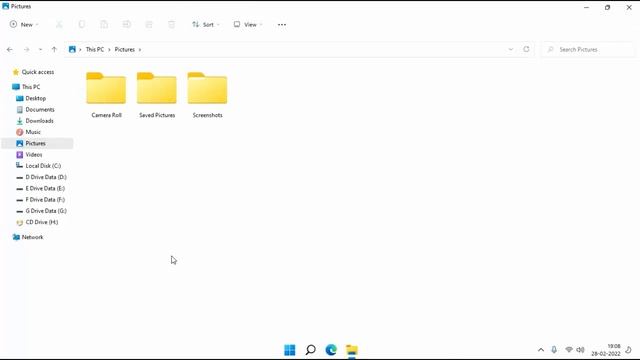Viewport: 640px width, 360px height.
Task: Open D Drive Data (D:)
Action: click(x=46, y=177)
